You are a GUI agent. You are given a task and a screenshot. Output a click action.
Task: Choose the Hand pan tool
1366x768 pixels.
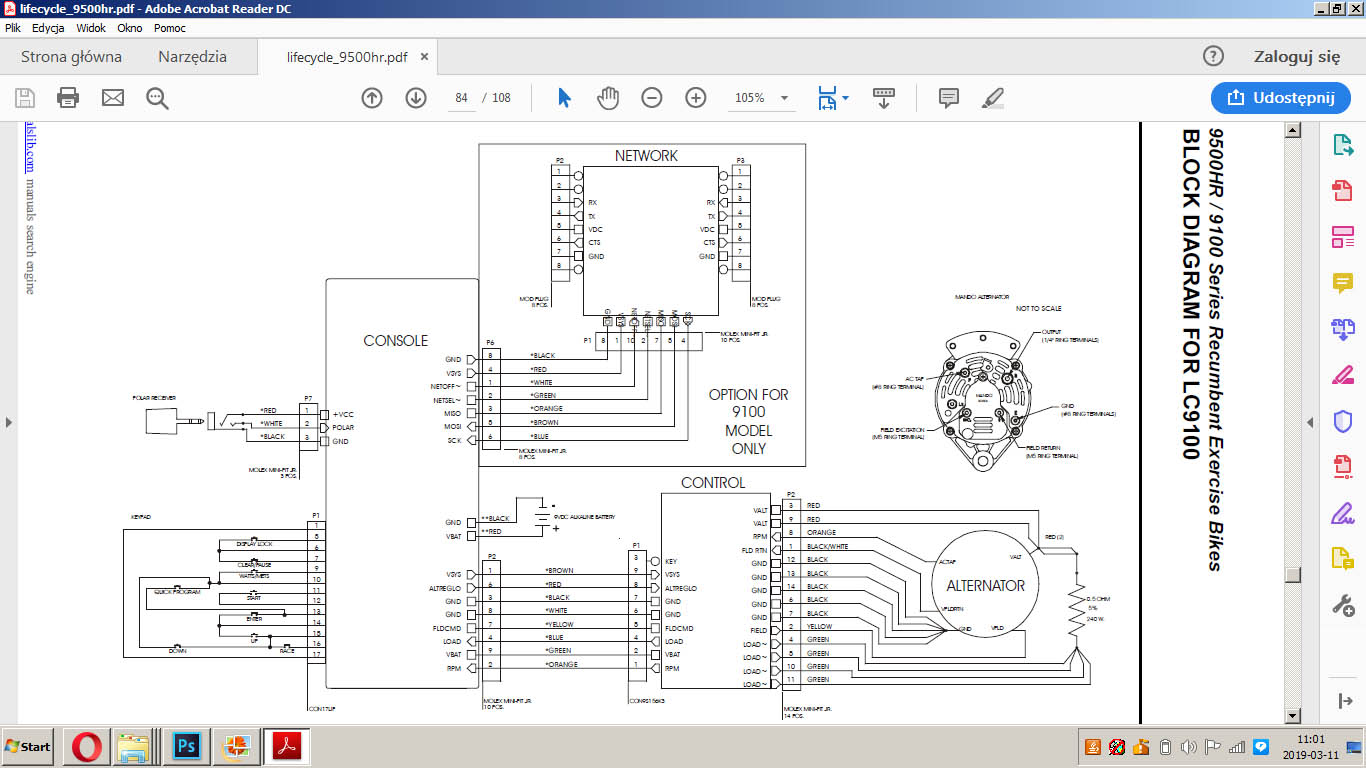[x=608, y=98]
